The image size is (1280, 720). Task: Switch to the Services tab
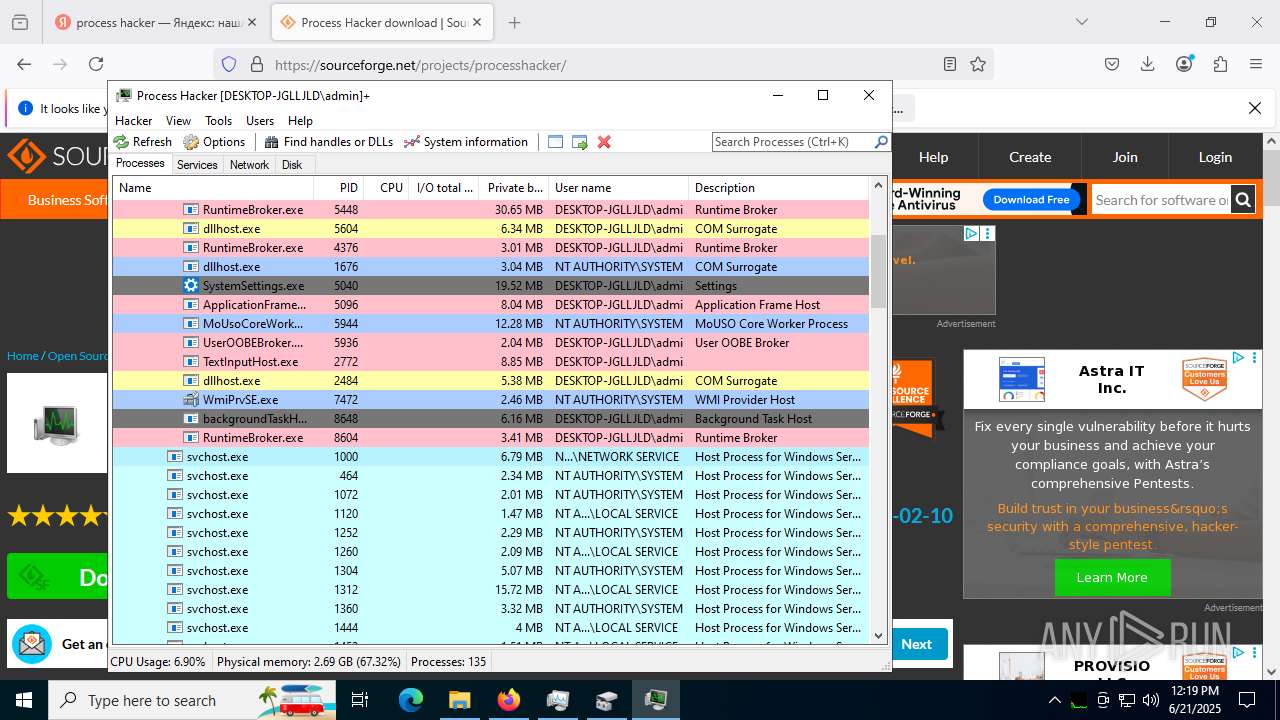(x=197, y=165)
